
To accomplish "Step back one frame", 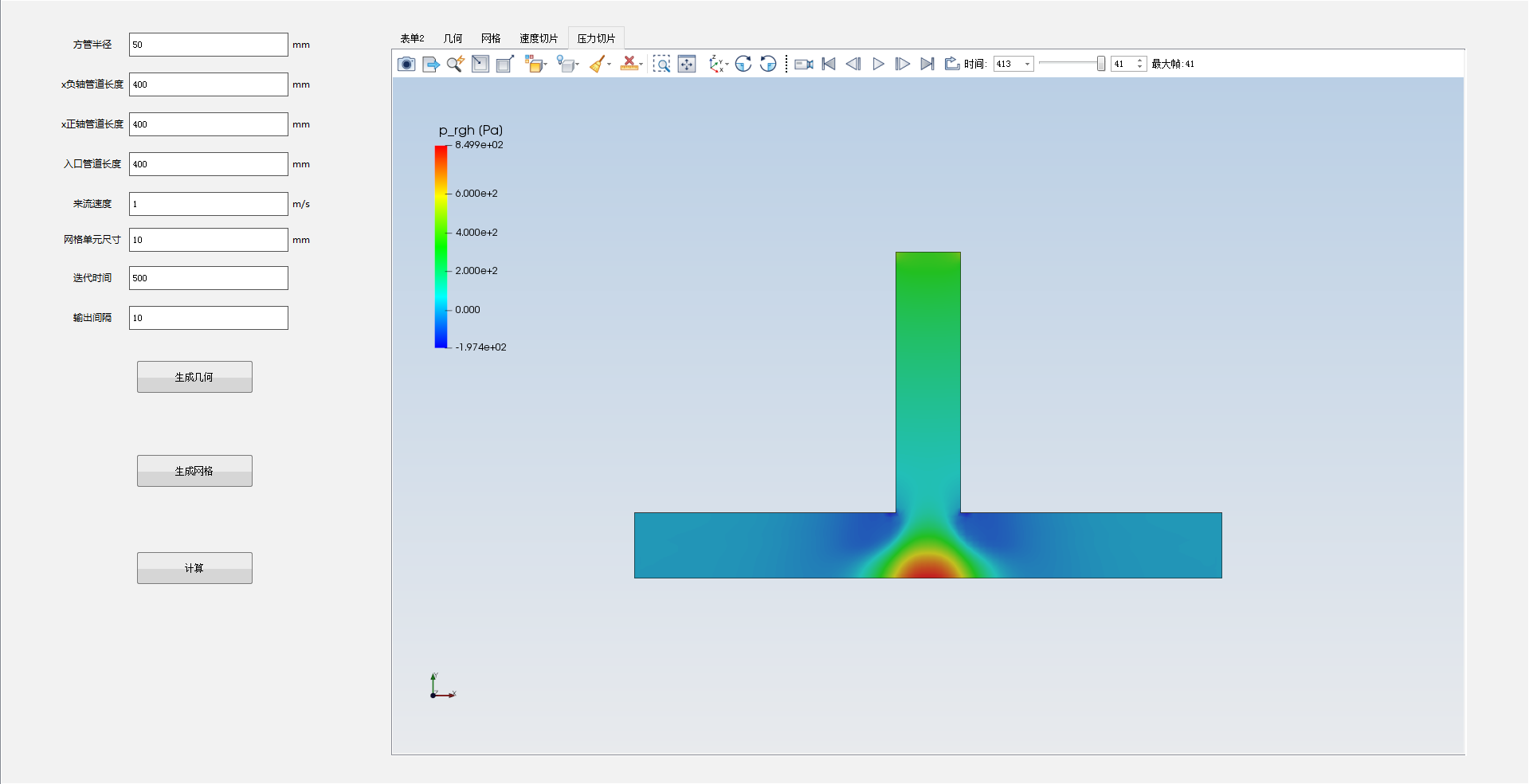I will [853, 64].
